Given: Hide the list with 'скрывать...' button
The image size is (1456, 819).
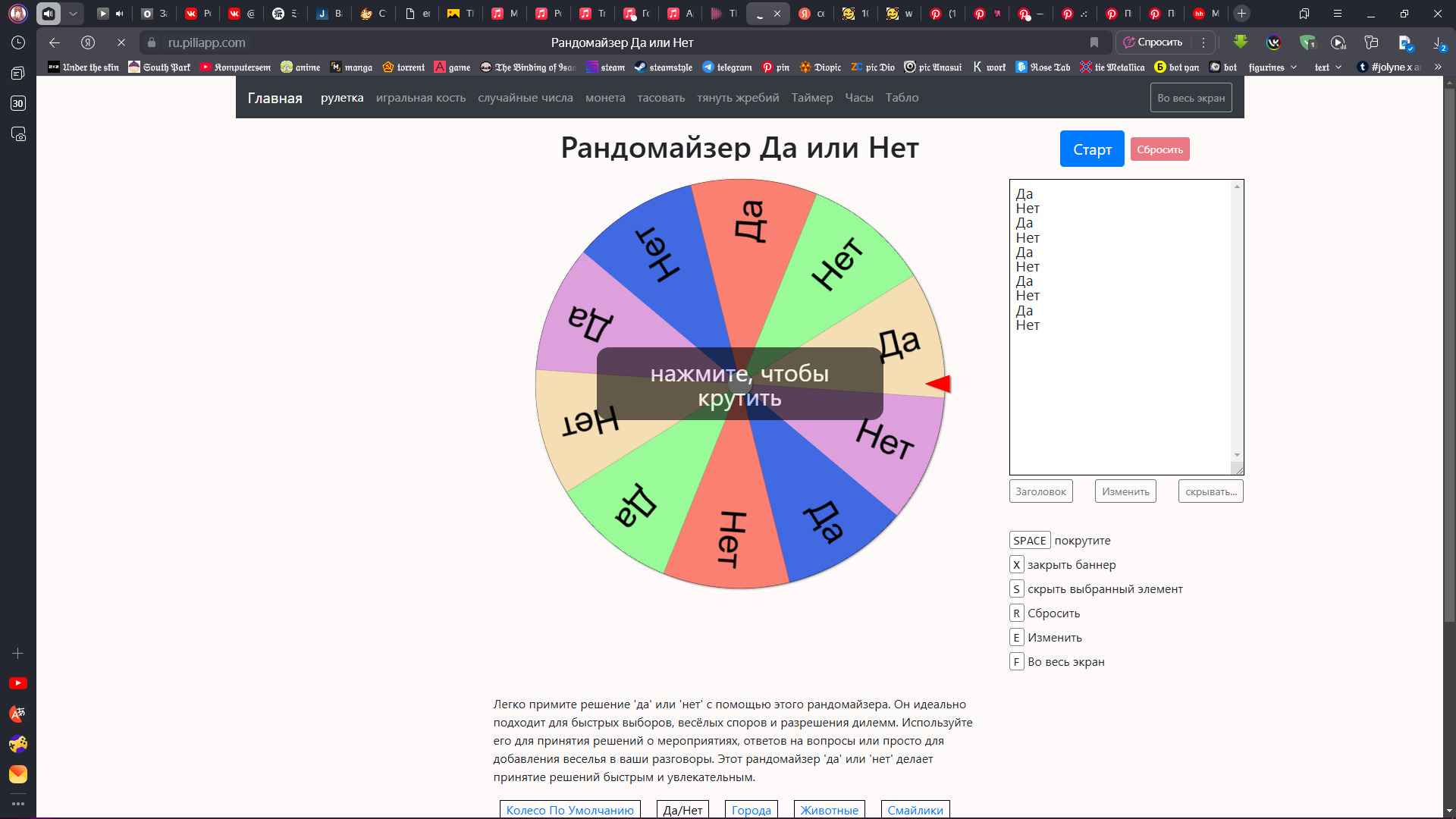Looking at the screenshot, I should pyautogui.click(x=1210, y=491).
